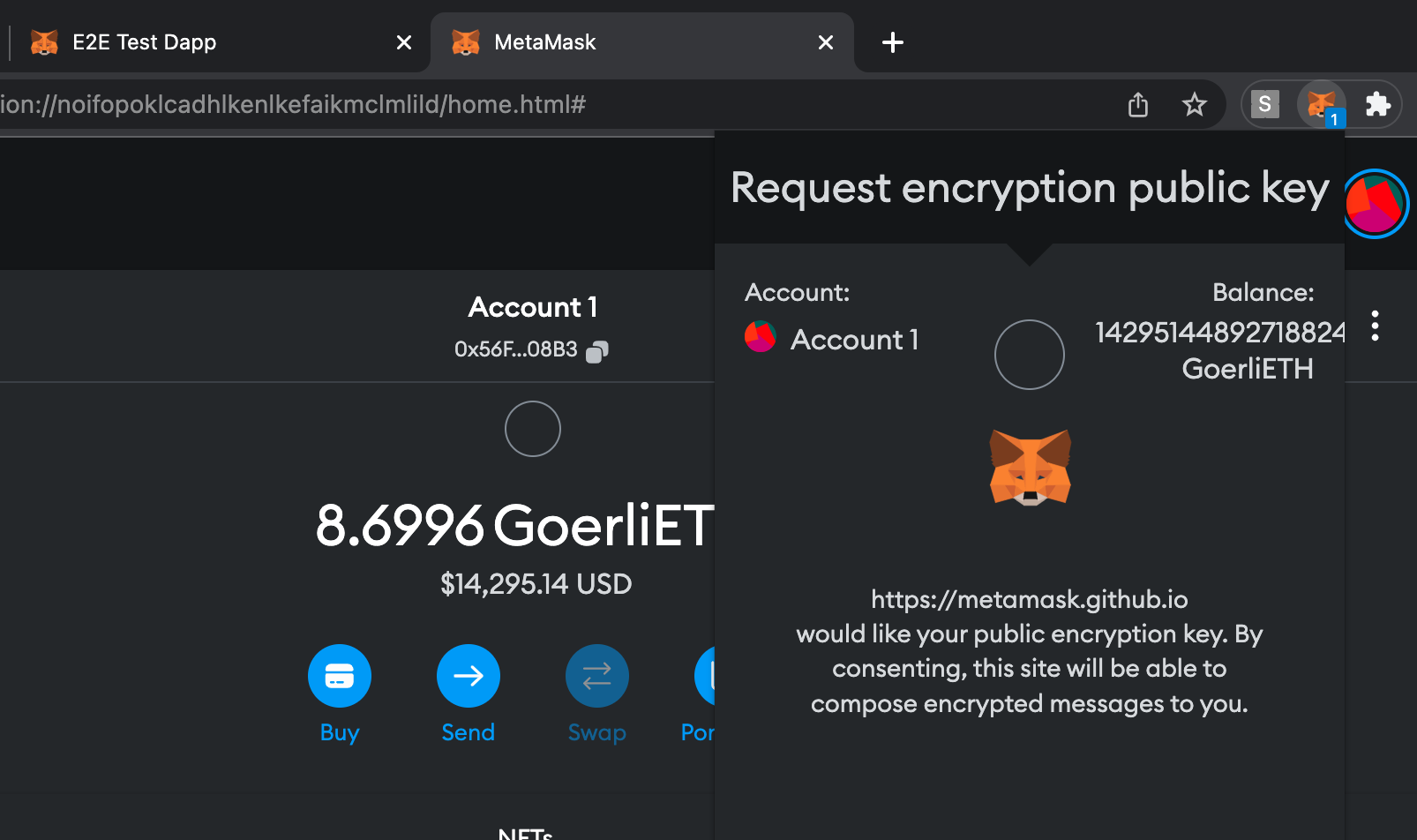The height and width of the screenshot is (840, 1417).
Task: Bookmark the page via star icon
Action: 1195,104
